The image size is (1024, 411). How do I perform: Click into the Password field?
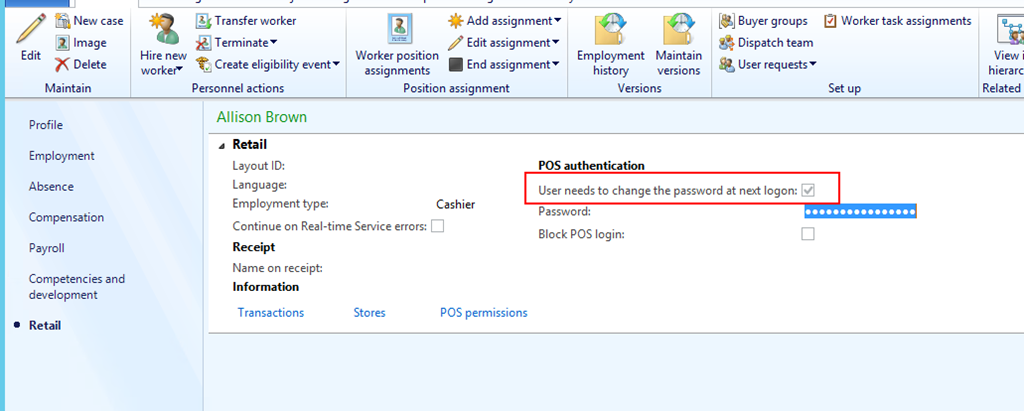tap(860, 212)
